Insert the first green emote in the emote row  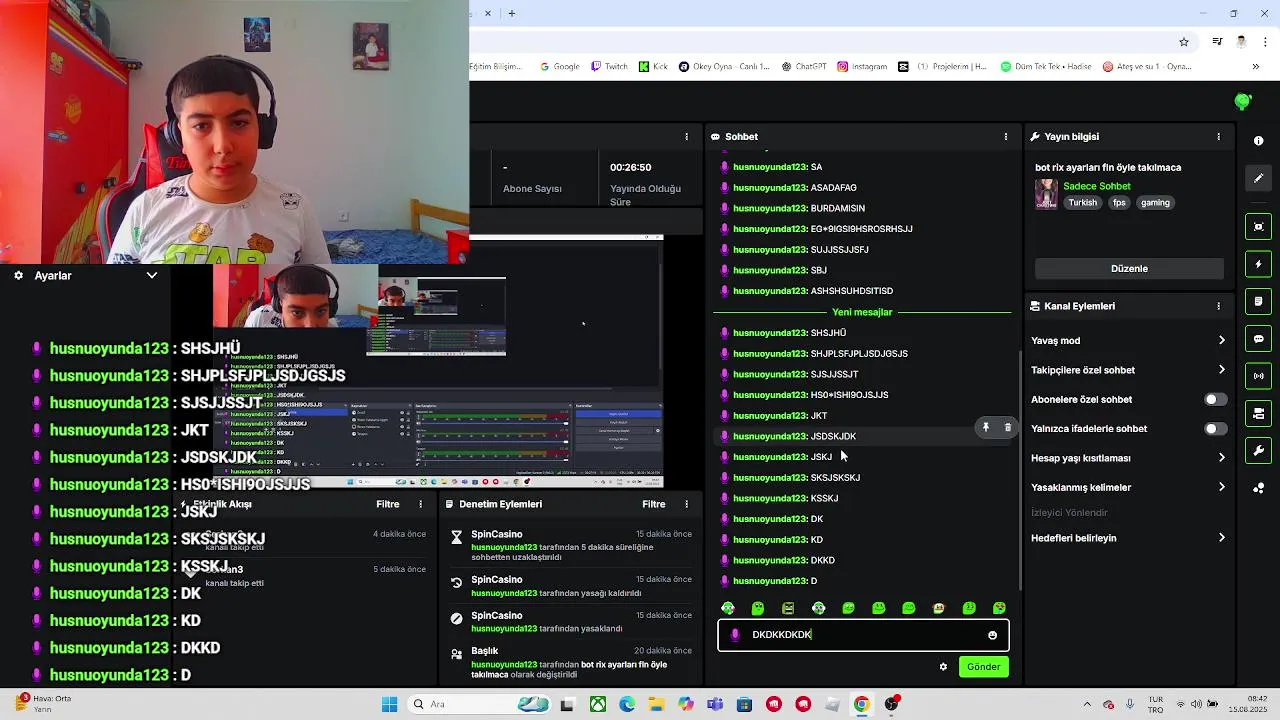pyautogui.click(x=728, y=608)
